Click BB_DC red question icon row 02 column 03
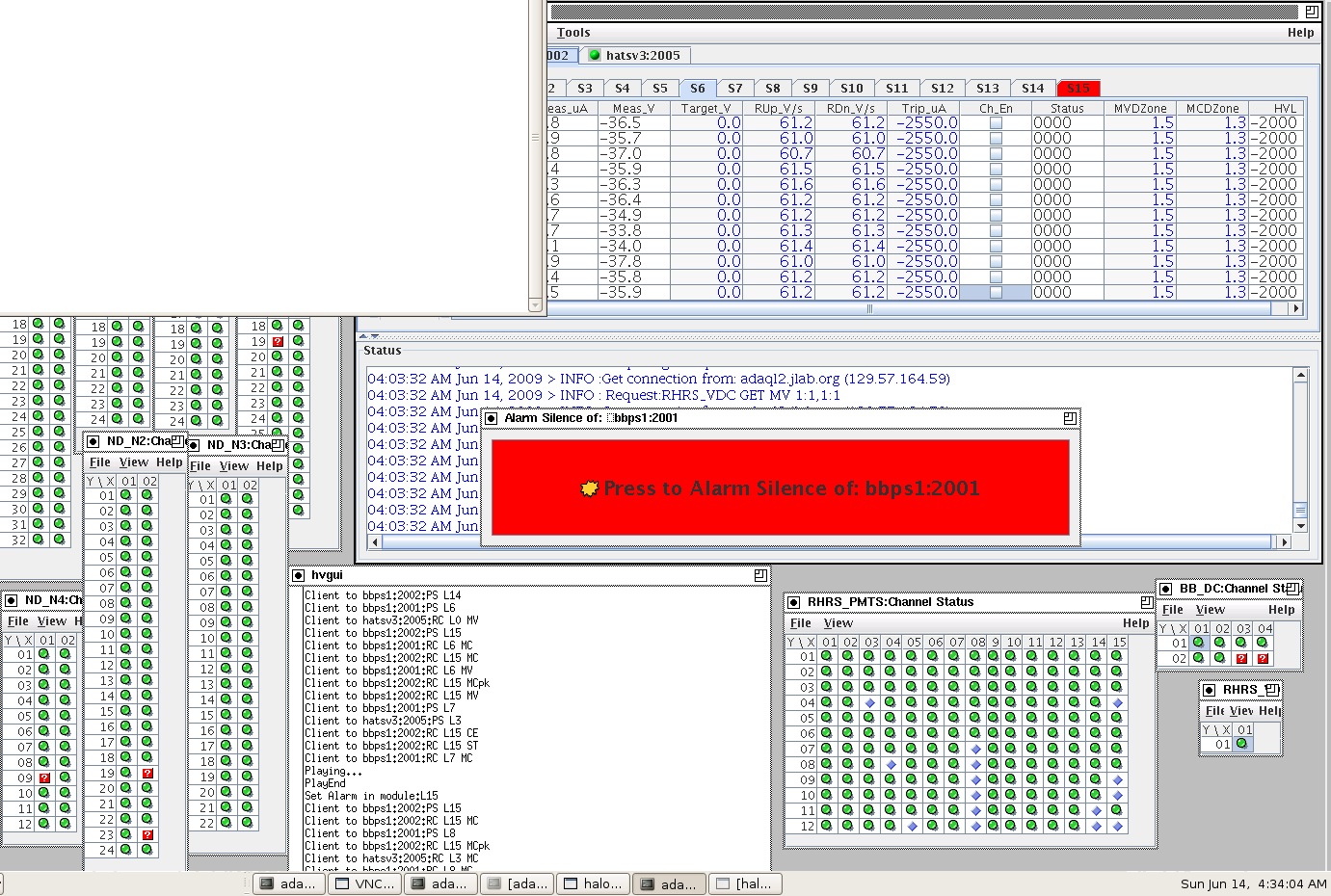This screenshot has height=896, width=1331. [1241, 659]
